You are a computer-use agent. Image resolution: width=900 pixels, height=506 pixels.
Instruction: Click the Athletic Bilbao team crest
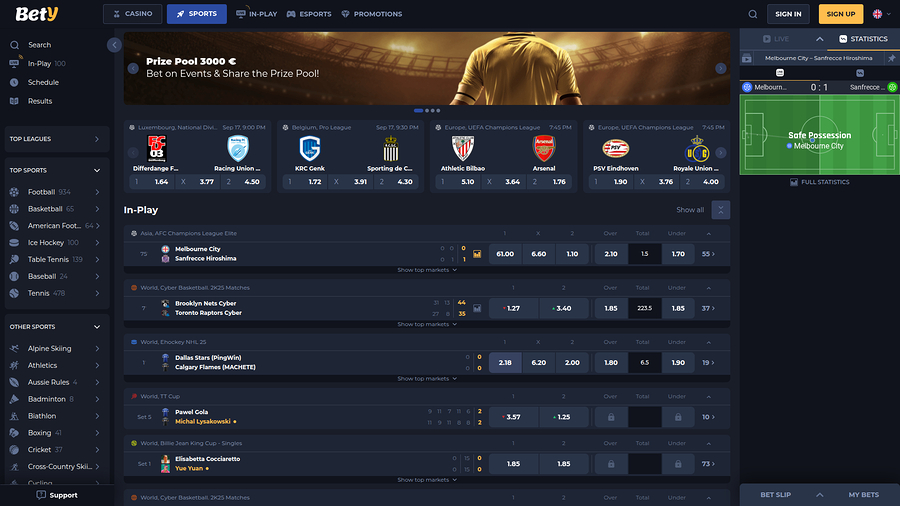(463, 149)
